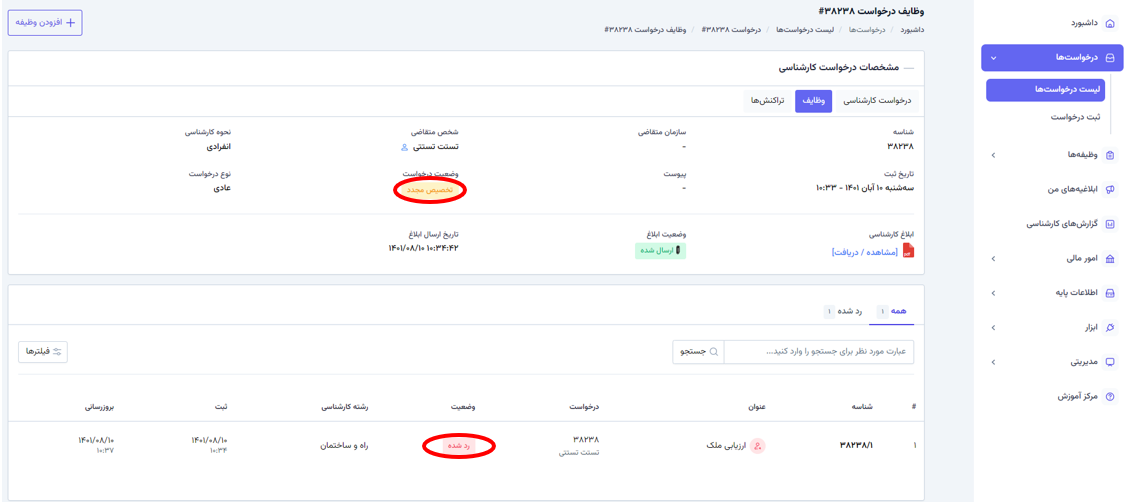Click درخواست‌ها in the breadcrumb
This screenshot has height=502, width=1127.
[867, 30]
